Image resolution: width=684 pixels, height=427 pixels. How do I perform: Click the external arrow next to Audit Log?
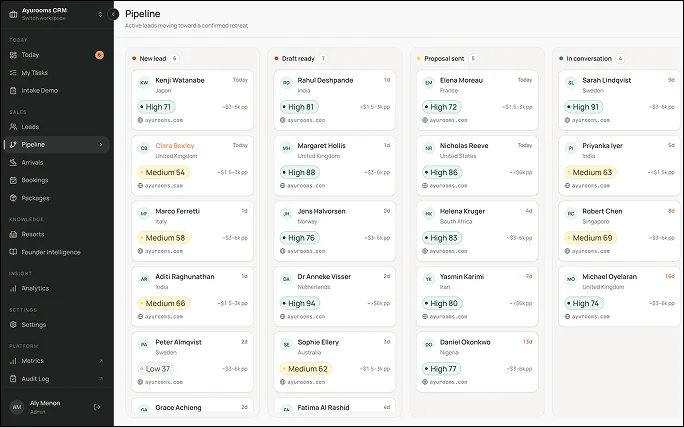point(101,379)
